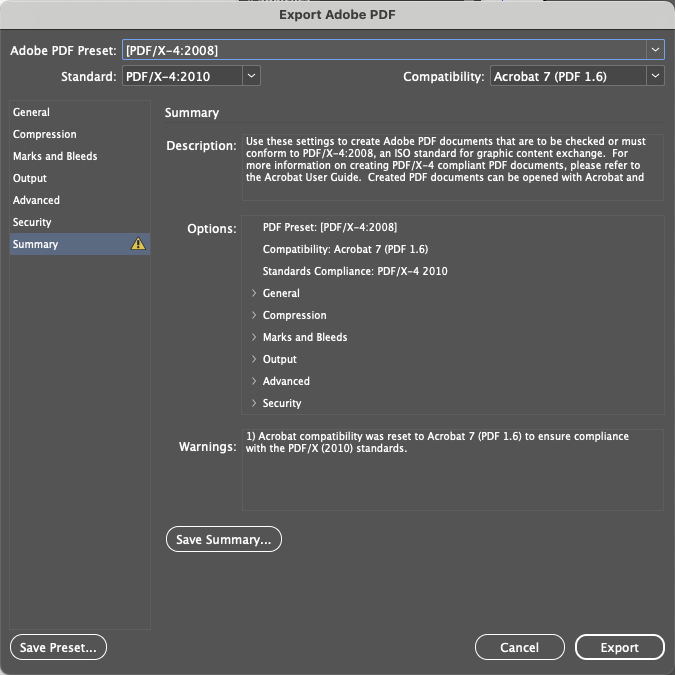This screenshot has height=675, width=675.
Task: Expand the Compression section in Options
Action: coord(254,315)
